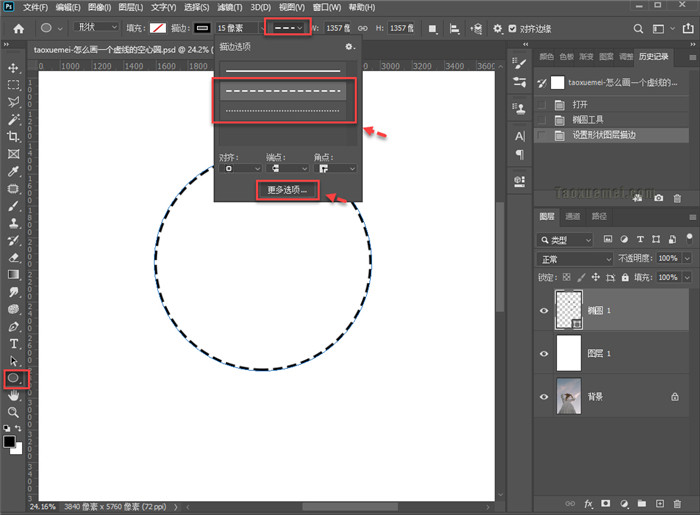The height and width of the screenshot is (515, 700).
Task: Select the Hand tool
Action: [13, 395]
